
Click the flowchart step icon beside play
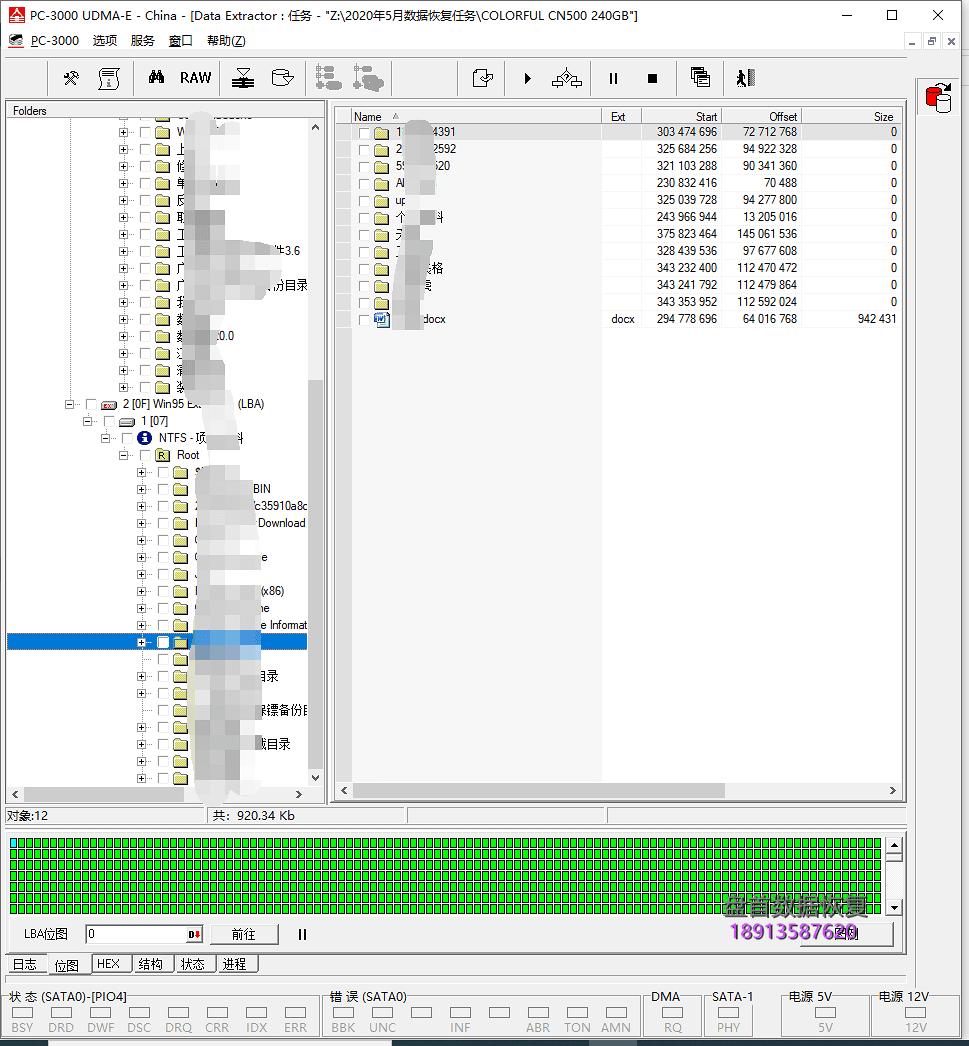coord(567,78)
